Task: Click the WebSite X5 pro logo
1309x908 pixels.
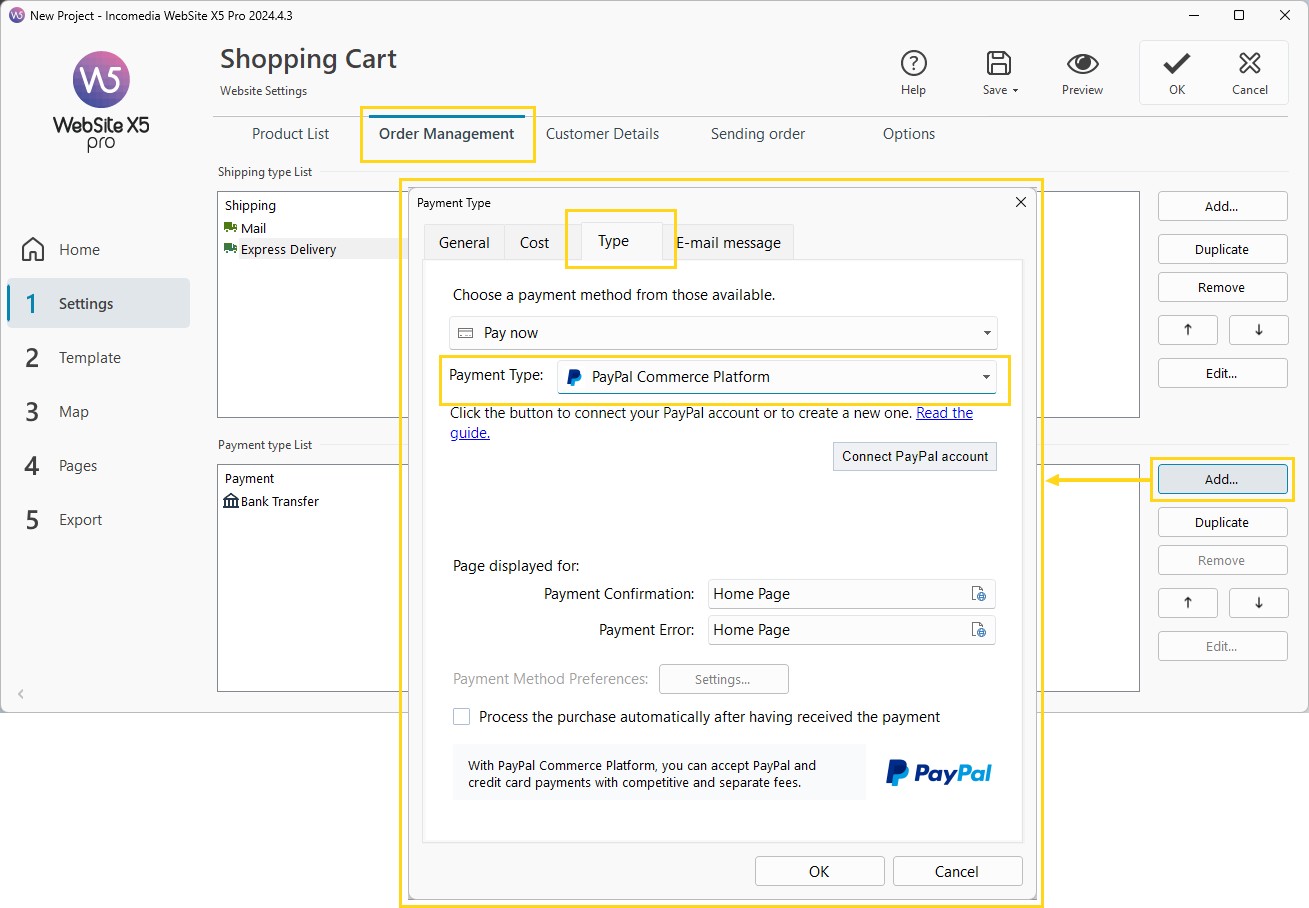Action: click(101, 101)
